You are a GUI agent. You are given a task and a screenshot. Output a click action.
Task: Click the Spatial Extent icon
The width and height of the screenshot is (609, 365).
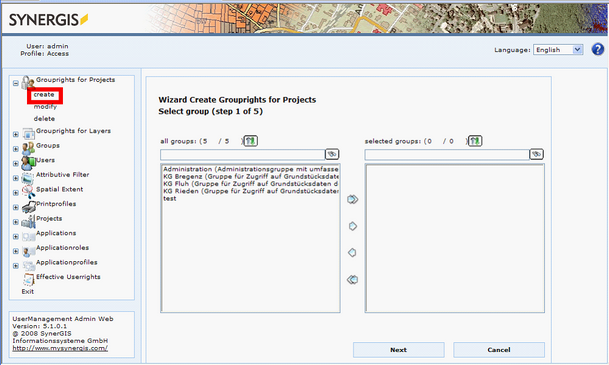coord(28,192)
